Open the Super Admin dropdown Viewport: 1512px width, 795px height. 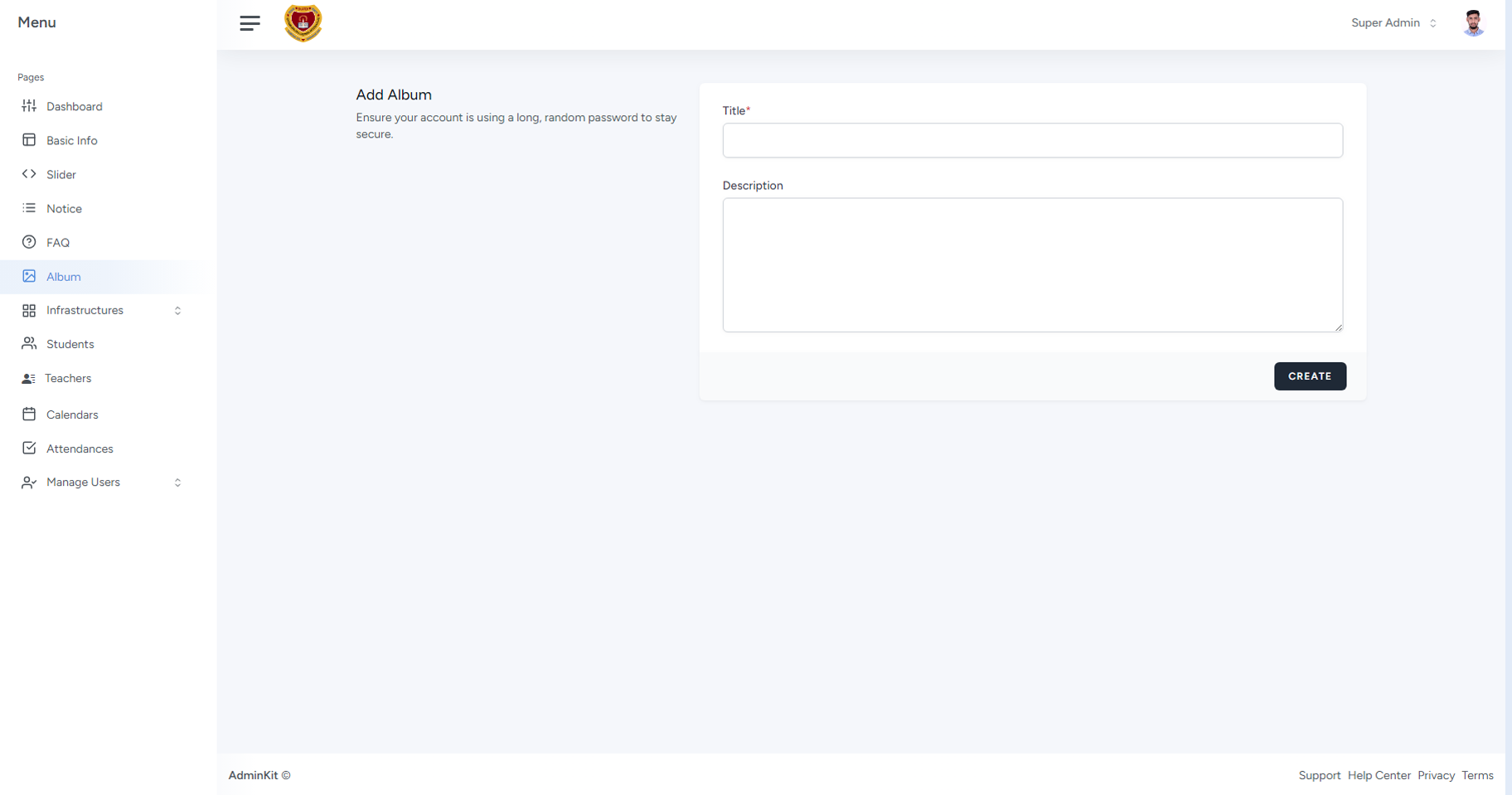[x=1393, y=23]
